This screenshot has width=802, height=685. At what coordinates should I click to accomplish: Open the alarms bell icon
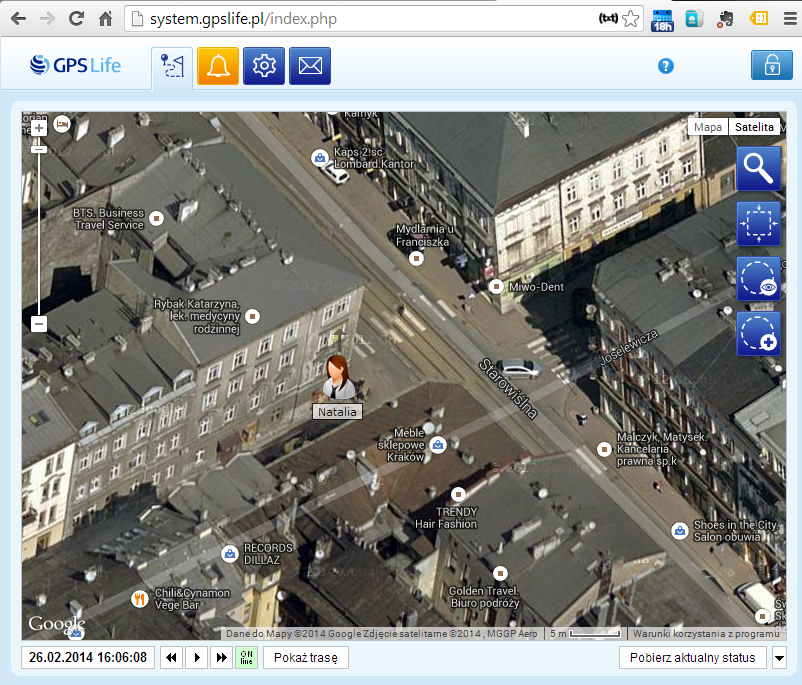tap(218, 66)
